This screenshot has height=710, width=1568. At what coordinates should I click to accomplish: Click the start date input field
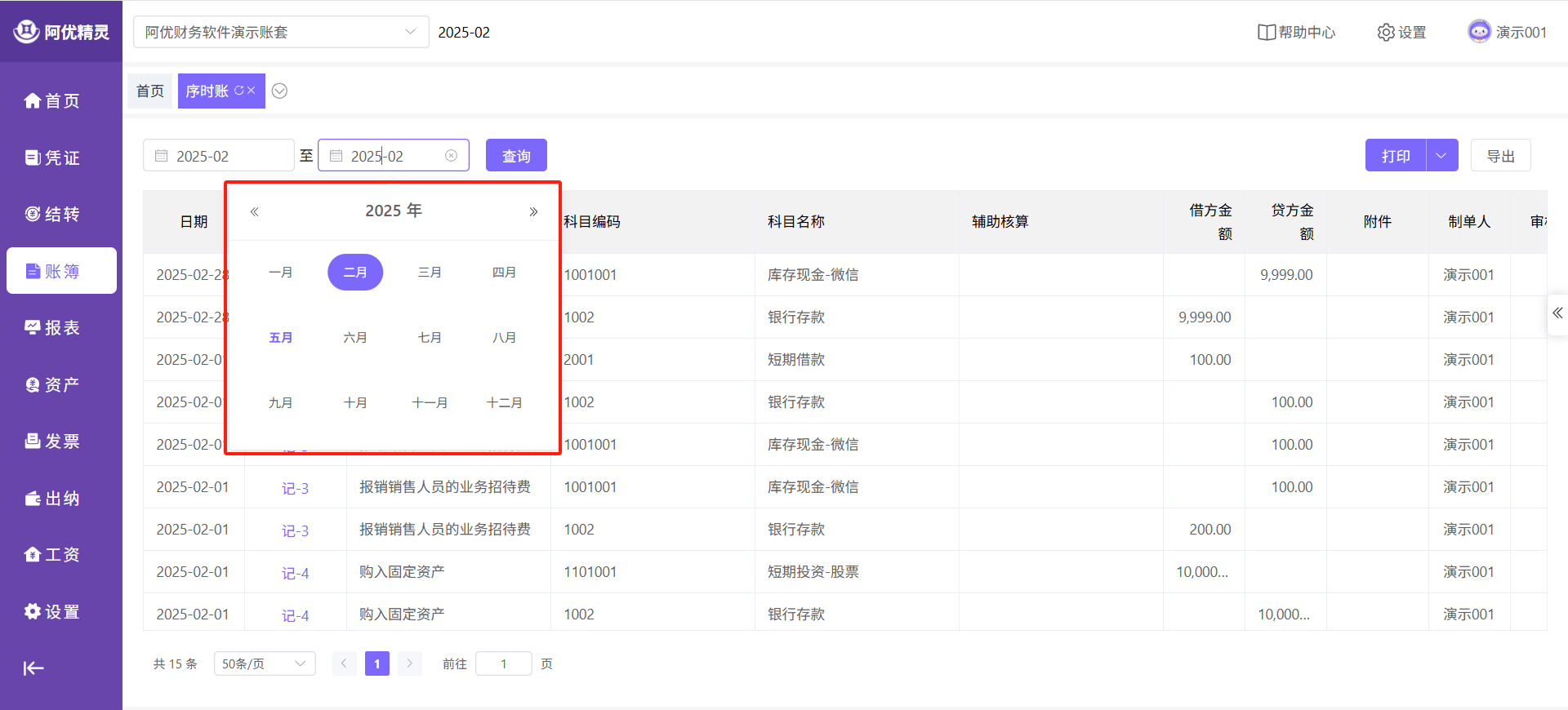[219, 156]
